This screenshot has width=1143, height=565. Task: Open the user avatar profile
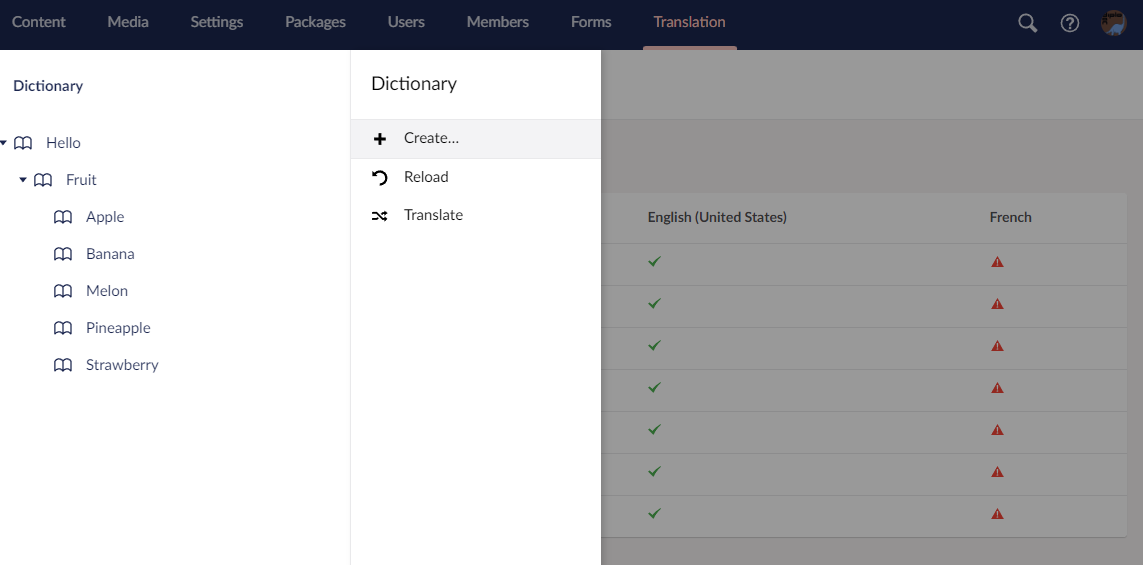[1113, 23]
